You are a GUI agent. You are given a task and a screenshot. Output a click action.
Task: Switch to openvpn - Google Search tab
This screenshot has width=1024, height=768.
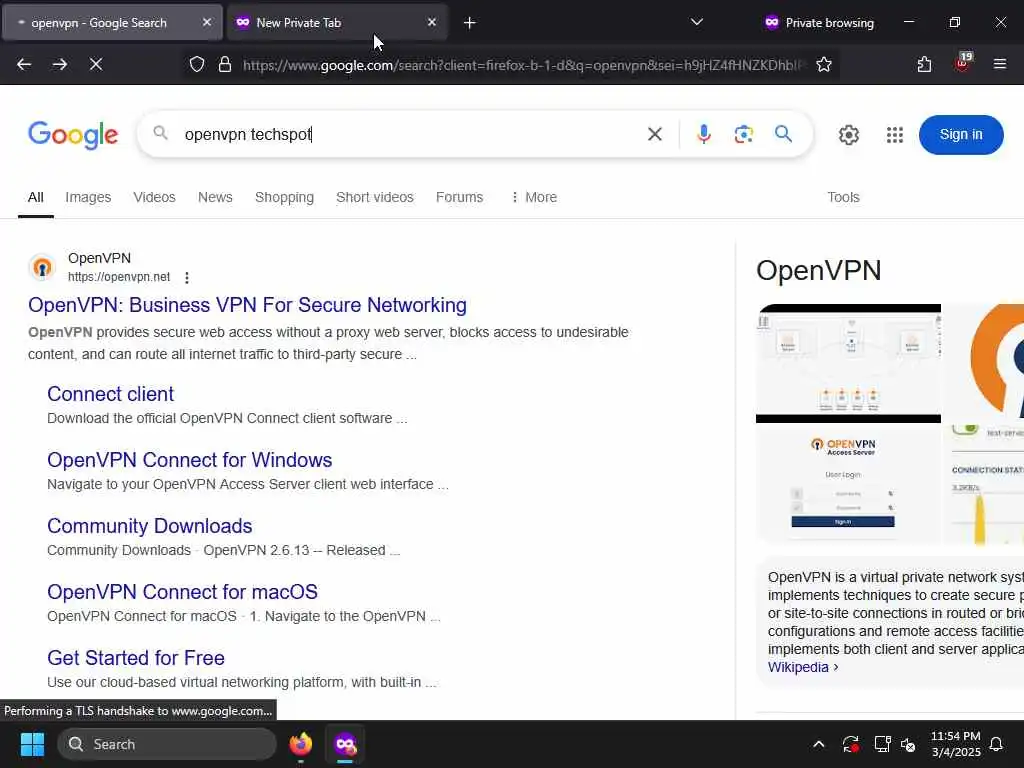click(x=112, y=23)
